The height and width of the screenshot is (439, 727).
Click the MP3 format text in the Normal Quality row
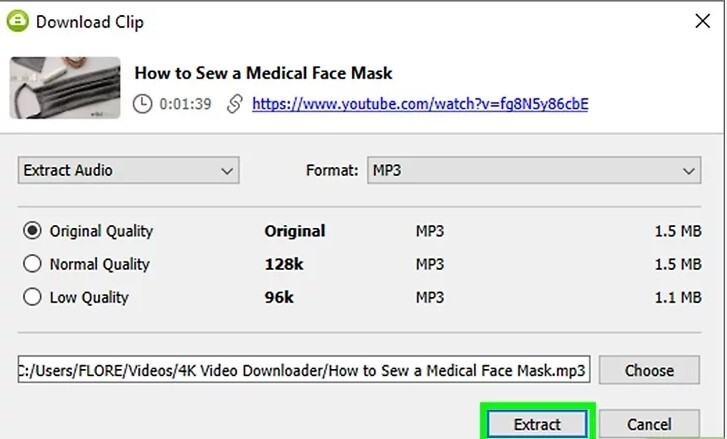point(430,264)
